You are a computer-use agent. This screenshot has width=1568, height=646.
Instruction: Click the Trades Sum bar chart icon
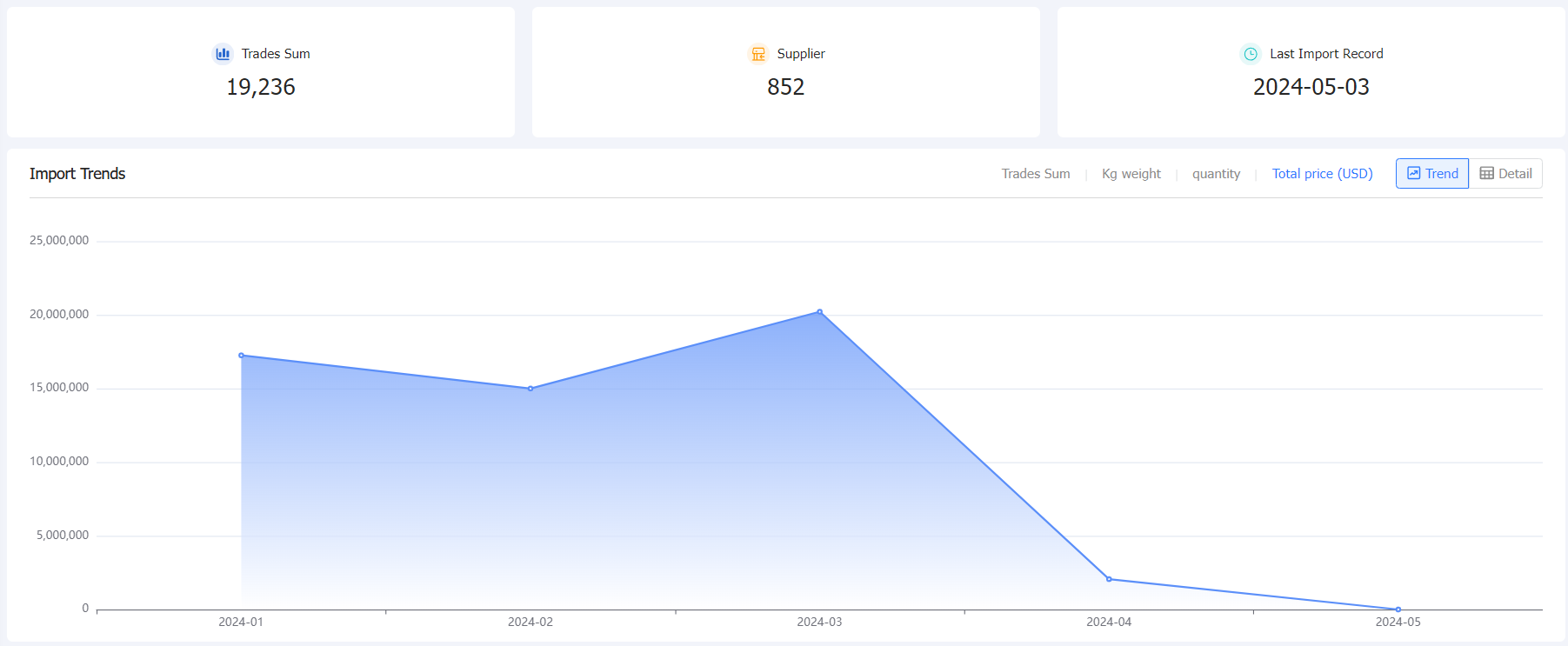pos(223,54)
